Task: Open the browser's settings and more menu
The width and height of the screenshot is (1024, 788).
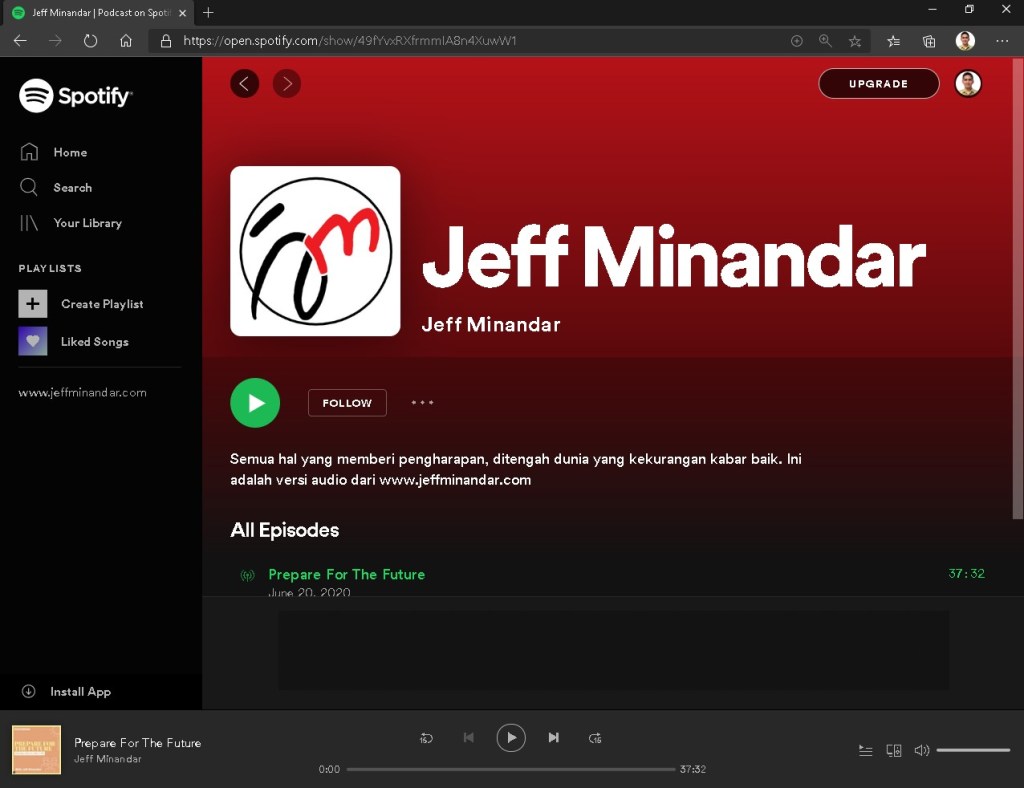Action: 1002,41
